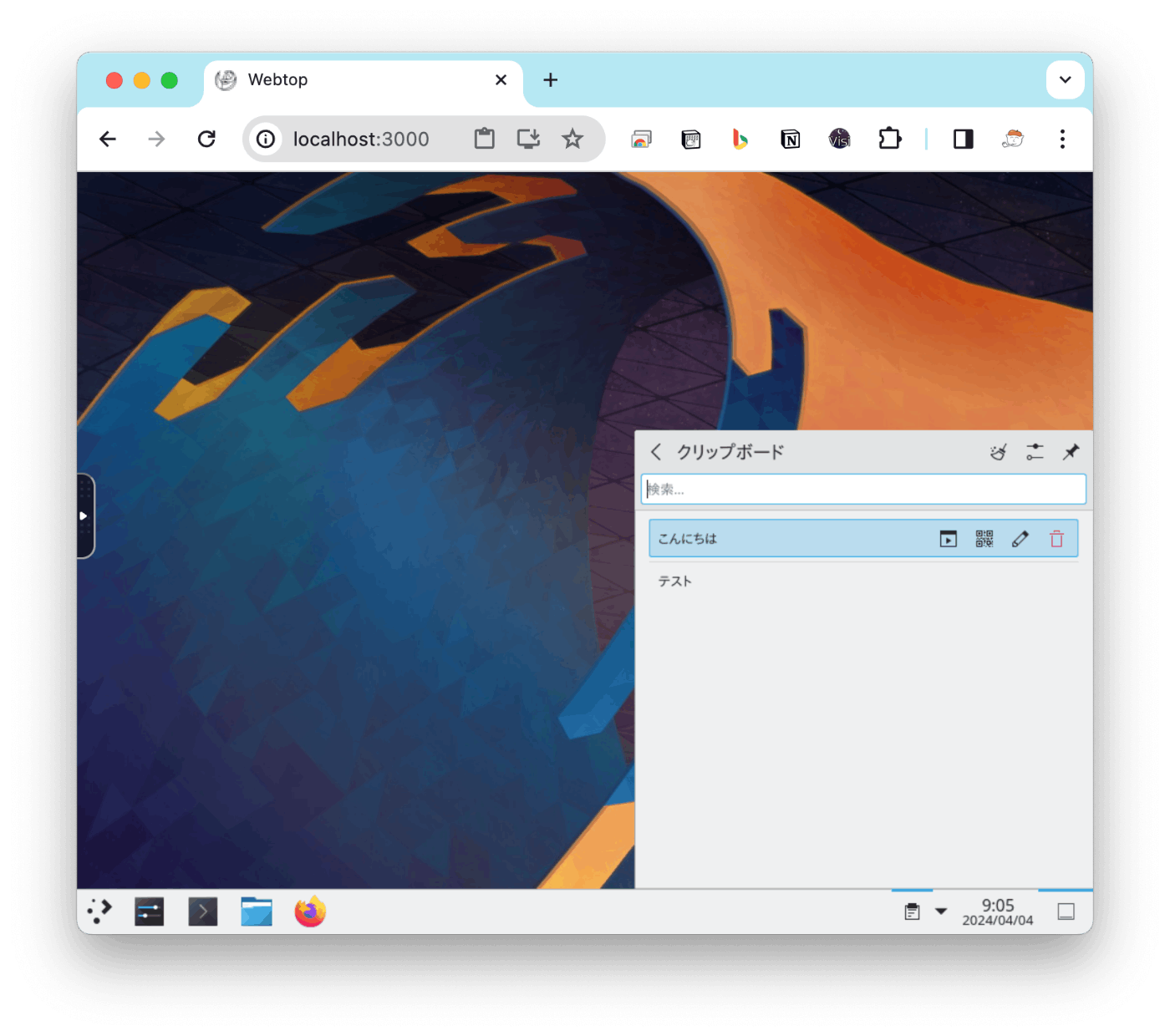
Task: Open the dark round Vis extension
Action: [x=839, y=140]
